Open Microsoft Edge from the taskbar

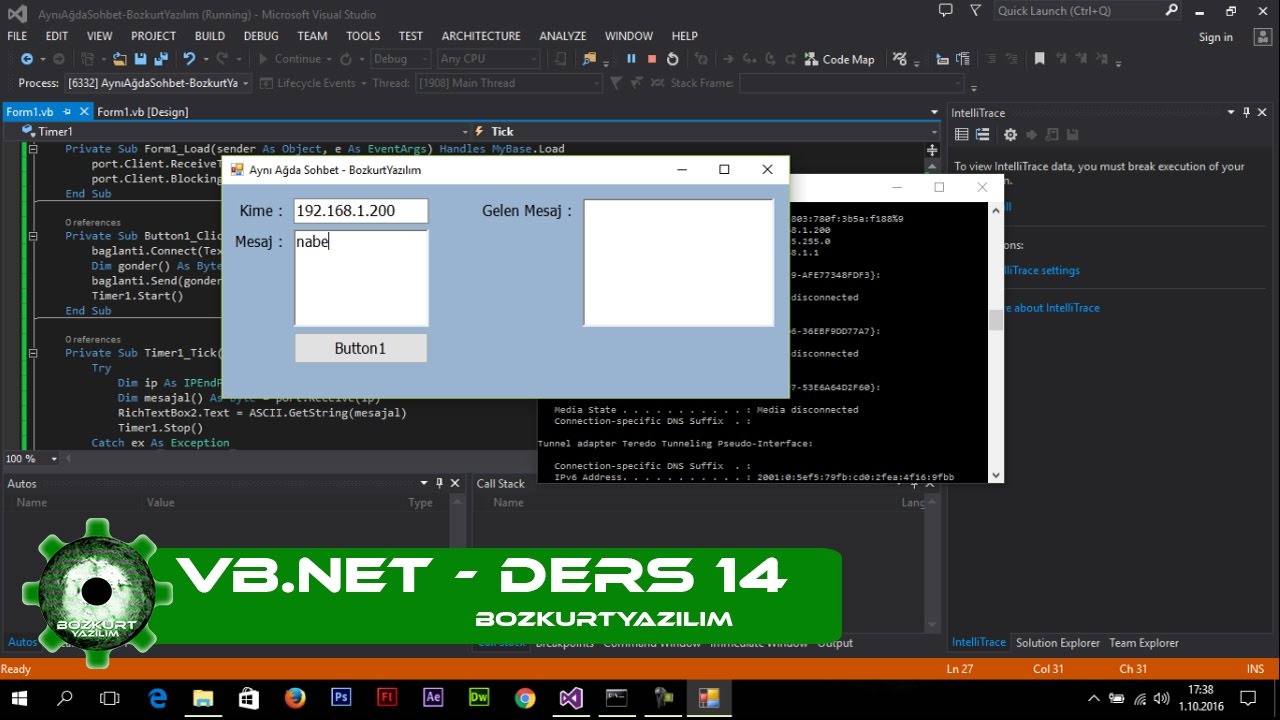tap(158, 698)
